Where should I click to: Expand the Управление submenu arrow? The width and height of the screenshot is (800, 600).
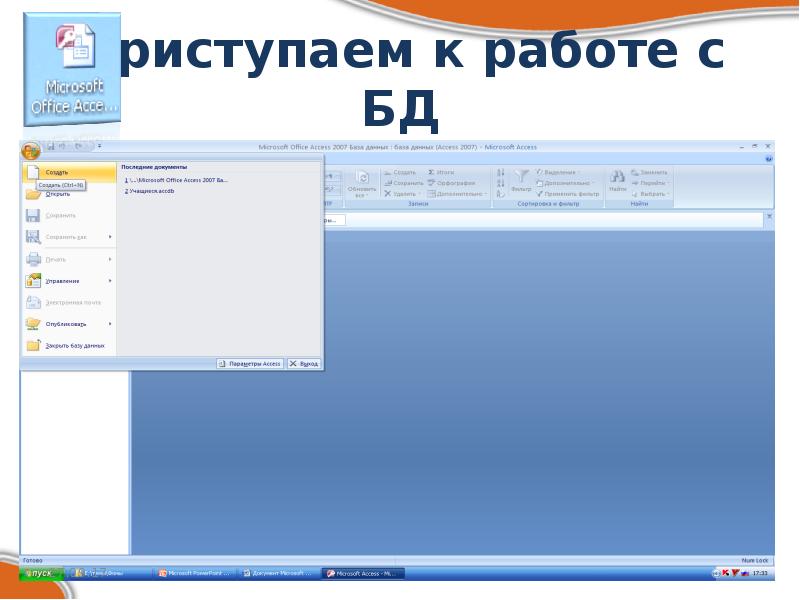point(110,281)
